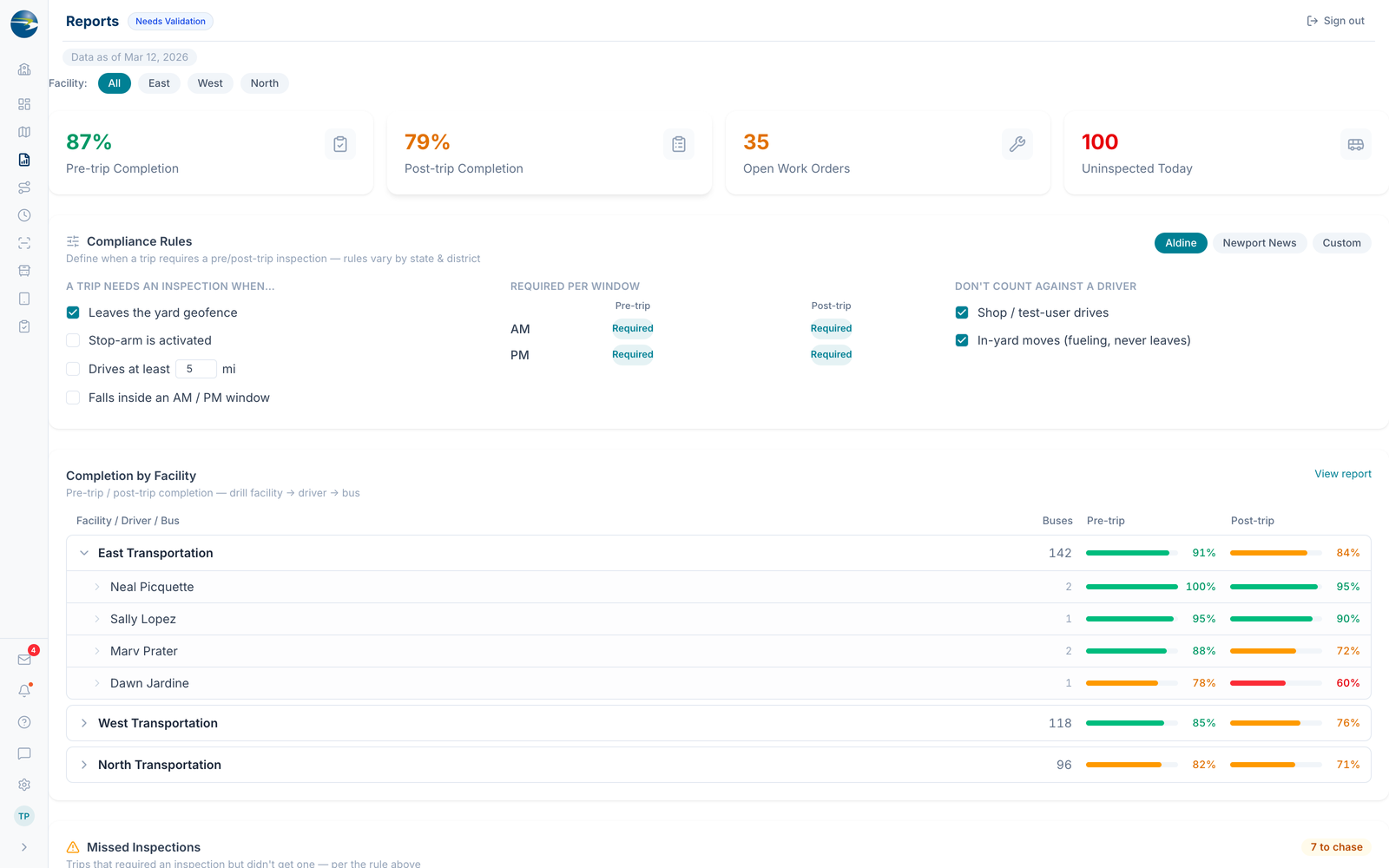Collapse the East Transportation row
The width and height of the screenshot is (1389, 868).
(719, 553)
